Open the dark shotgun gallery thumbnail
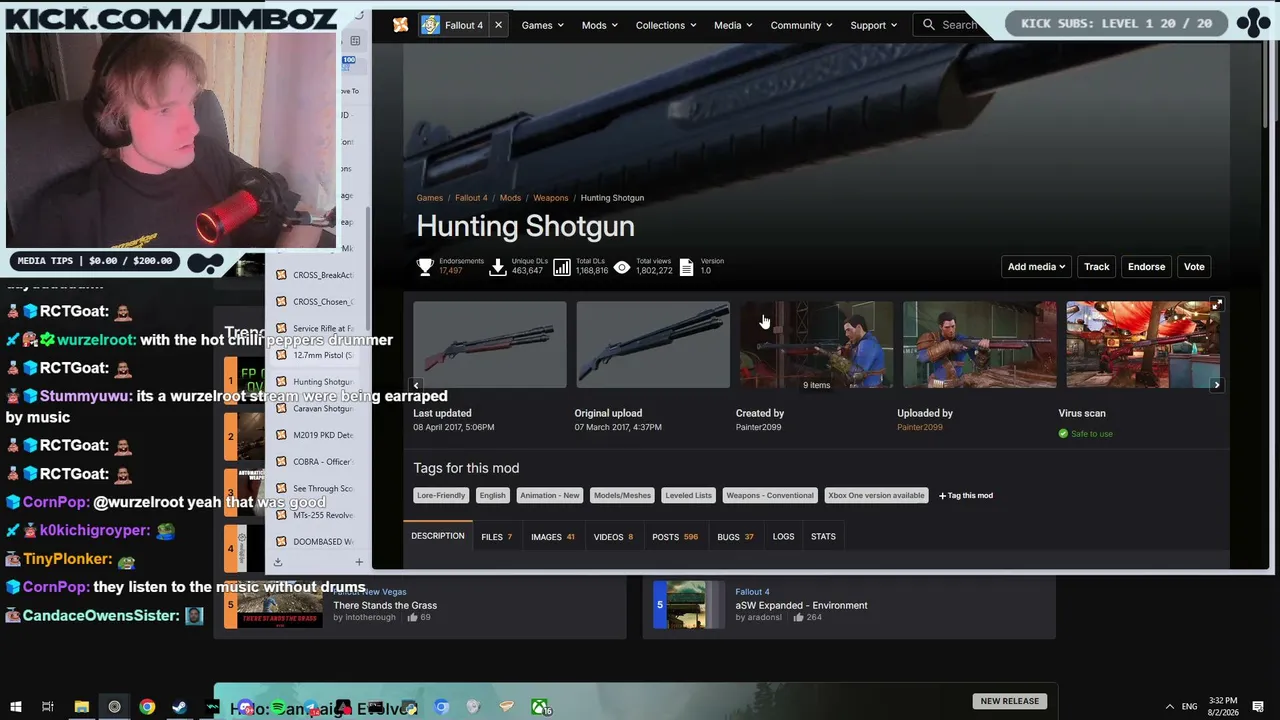 pos(653,345)
